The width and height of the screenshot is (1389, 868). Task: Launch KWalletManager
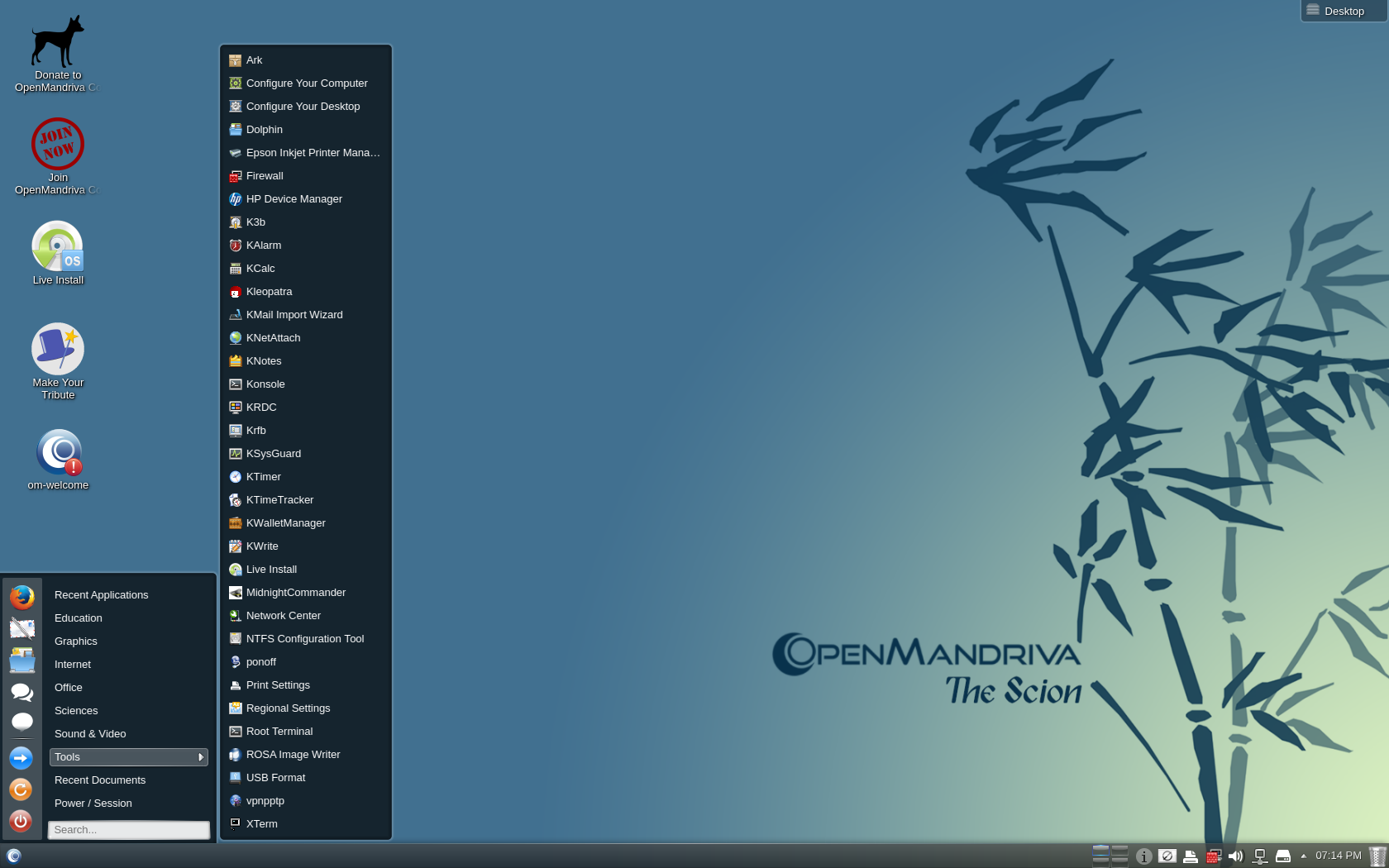(x=306, y=523)
